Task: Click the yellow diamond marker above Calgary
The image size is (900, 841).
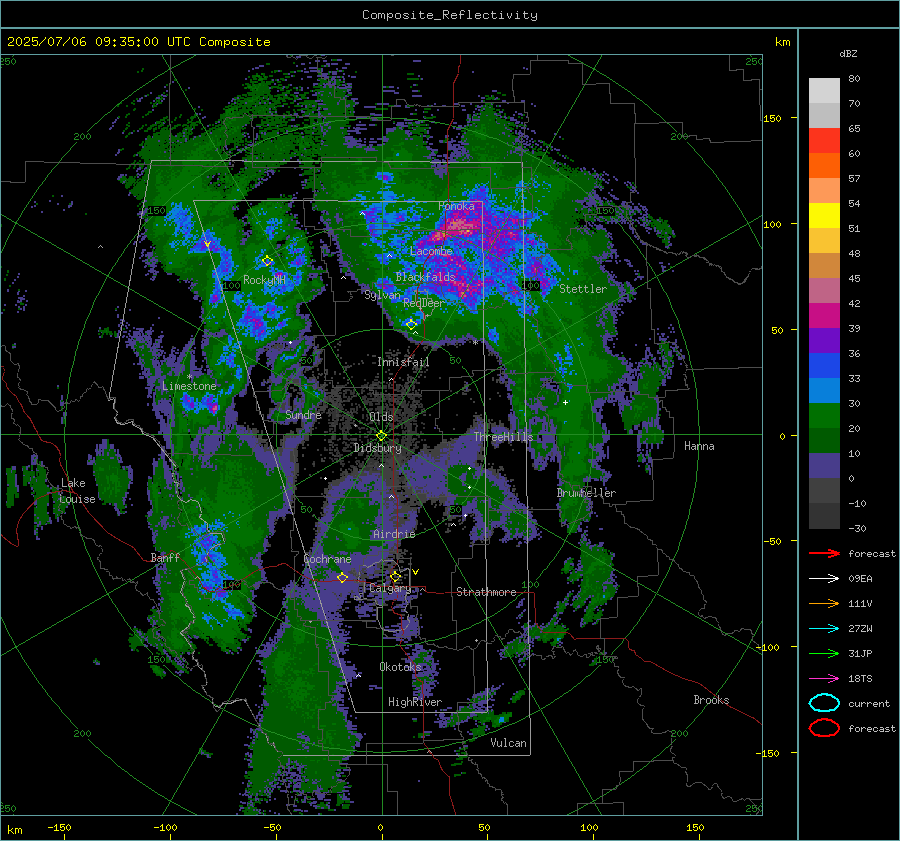Action: point(395,576)
